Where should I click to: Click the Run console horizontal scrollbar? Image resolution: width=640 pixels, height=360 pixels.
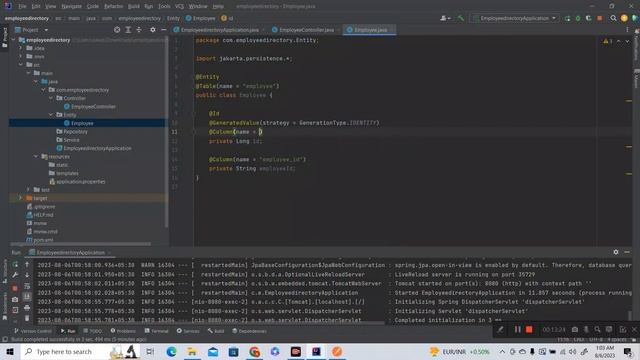pyautogui.click(x=210, y=322)
